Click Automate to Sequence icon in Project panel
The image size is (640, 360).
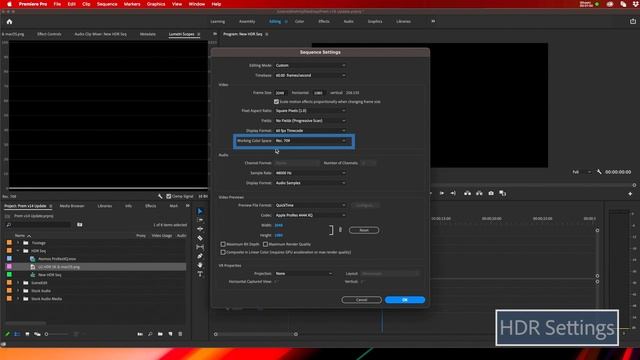click(140, 334)
